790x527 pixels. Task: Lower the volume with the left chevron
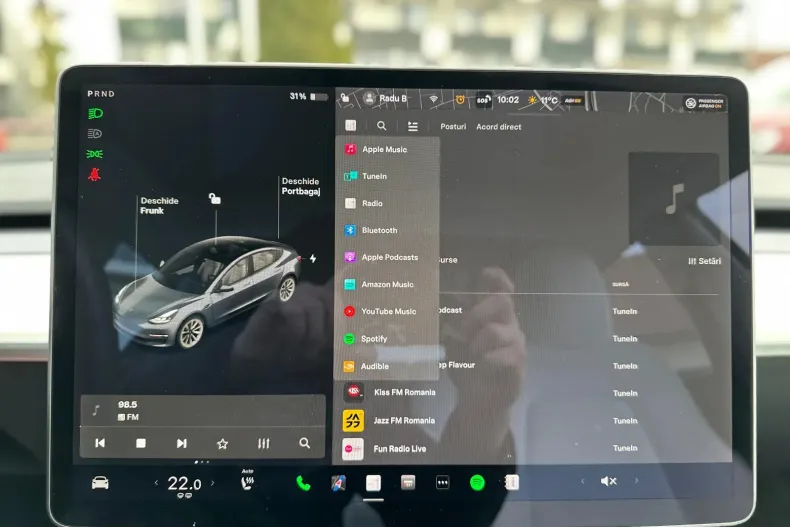click(x=582, y=481)
